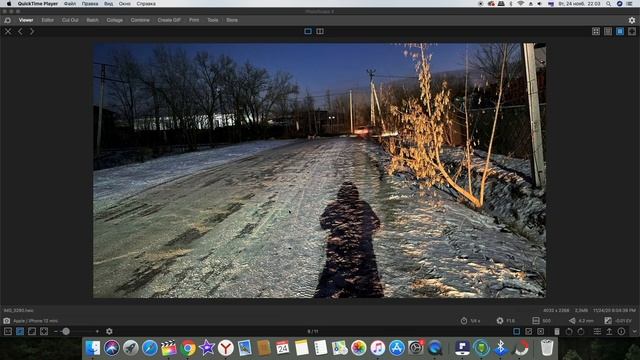
Task: Go to the next photo
Action: 32,31
